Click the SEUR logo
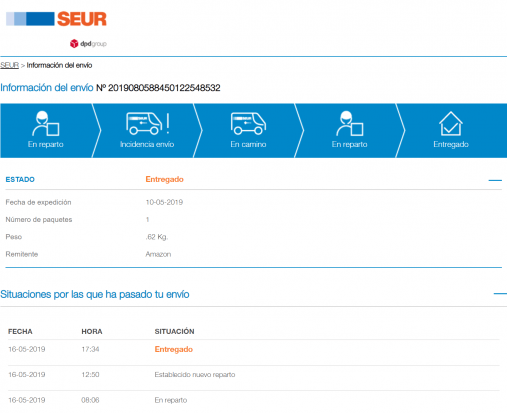The height and width of the screenshot is (413, 507). [56, 19]
